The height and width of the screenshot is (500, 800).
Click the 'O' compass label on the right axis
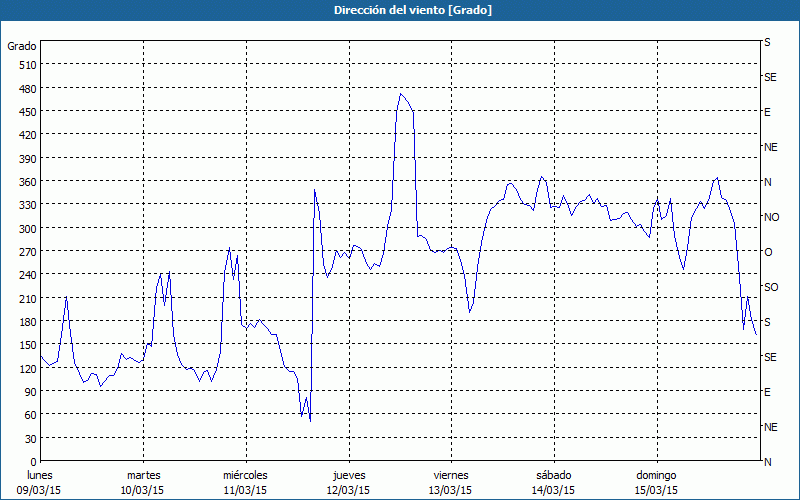[x=768, y=252]
